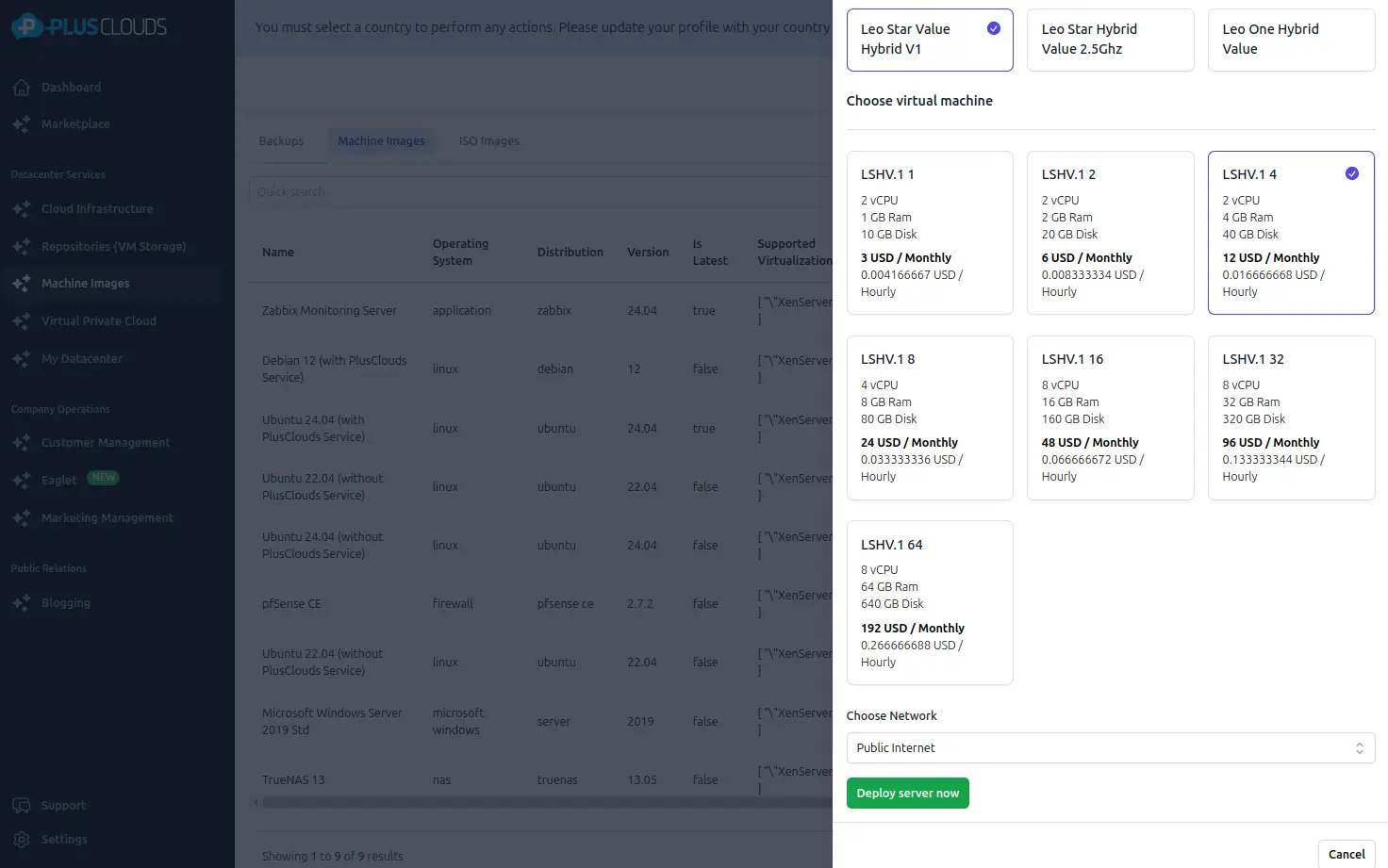1388x868 pixels.
Task: Click the Dashboard home icon in sidebar
Action: tap(22, 88)
